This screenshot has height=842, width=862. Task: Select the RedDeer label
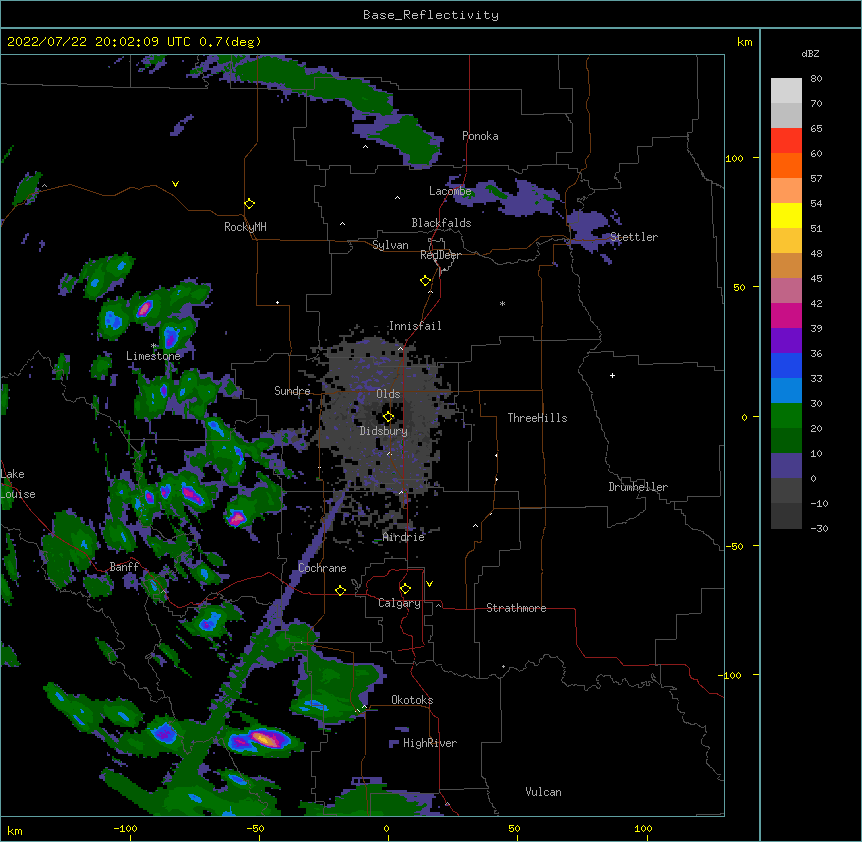[440, 255]
